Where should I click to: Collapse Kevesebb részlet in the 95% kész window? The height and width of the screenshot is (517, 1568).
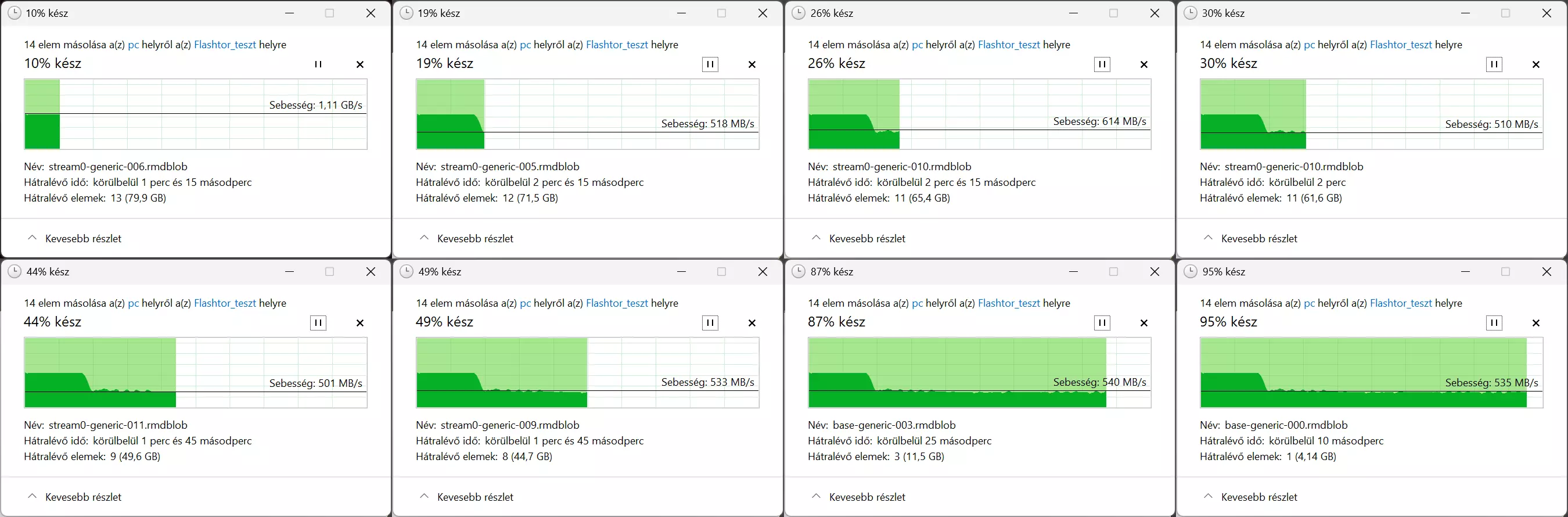pos(1251,497)
